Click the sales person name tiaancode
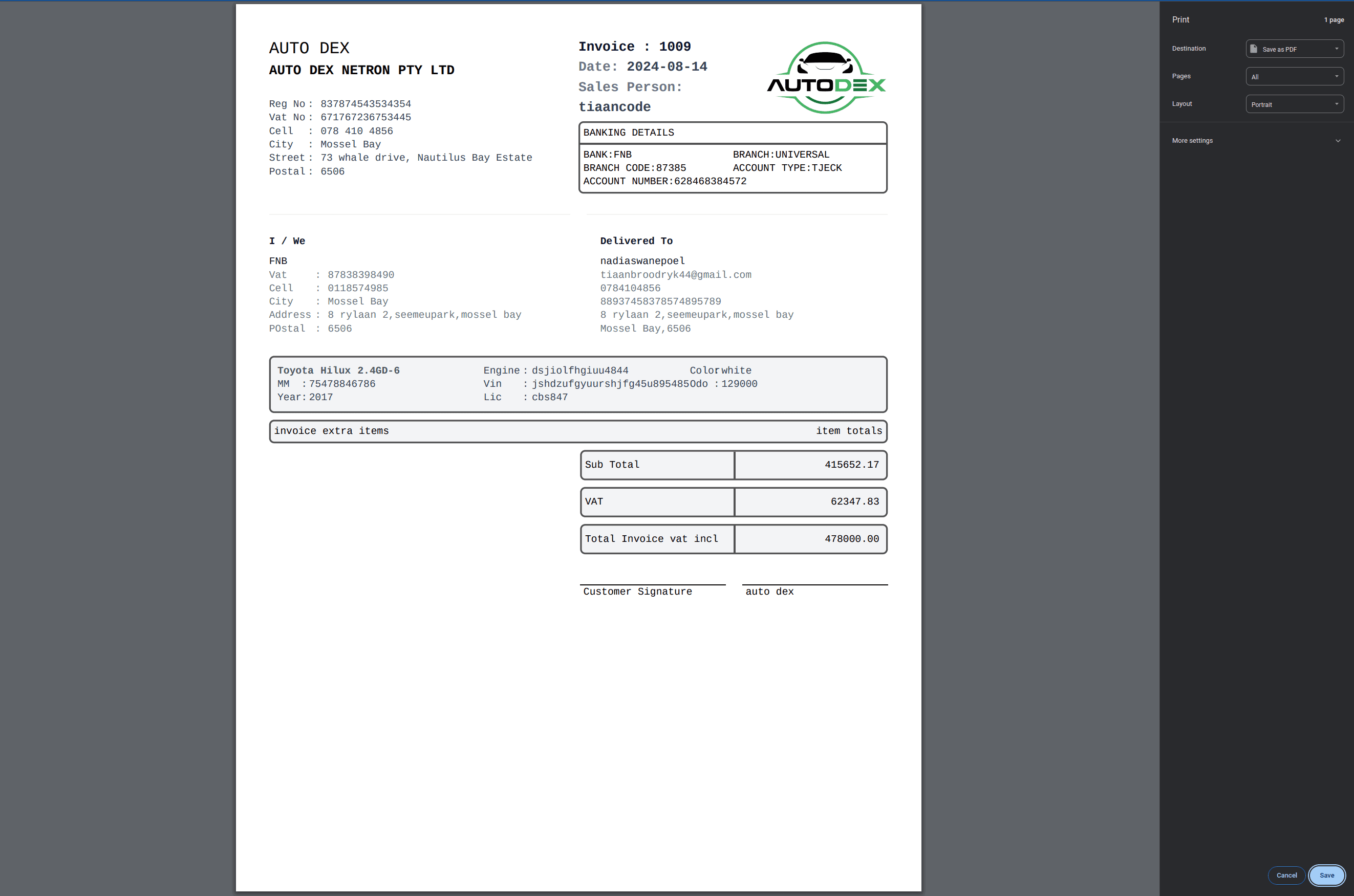 click(x=614, y=107)
